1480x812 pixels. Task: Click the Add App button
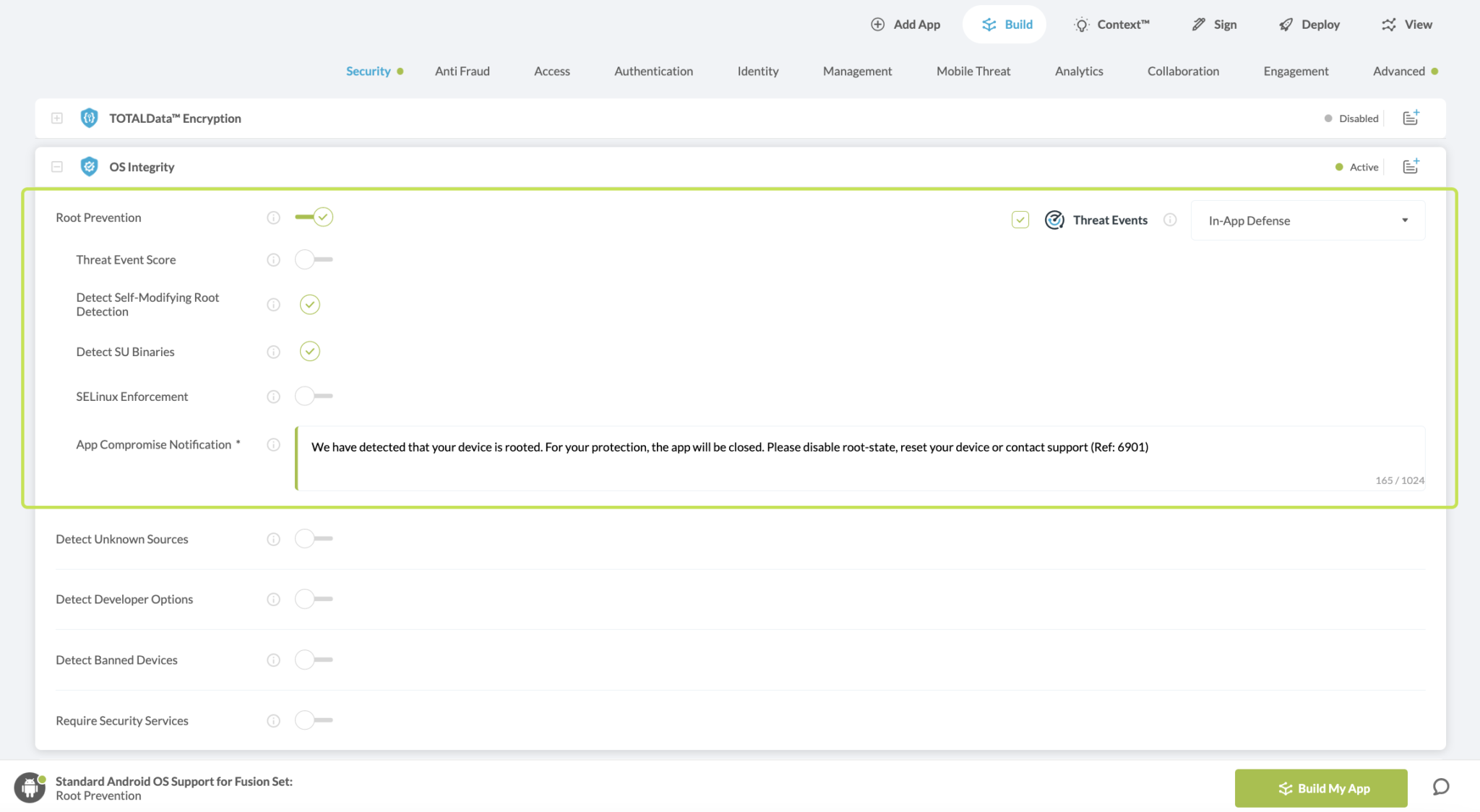coord(905,25)
